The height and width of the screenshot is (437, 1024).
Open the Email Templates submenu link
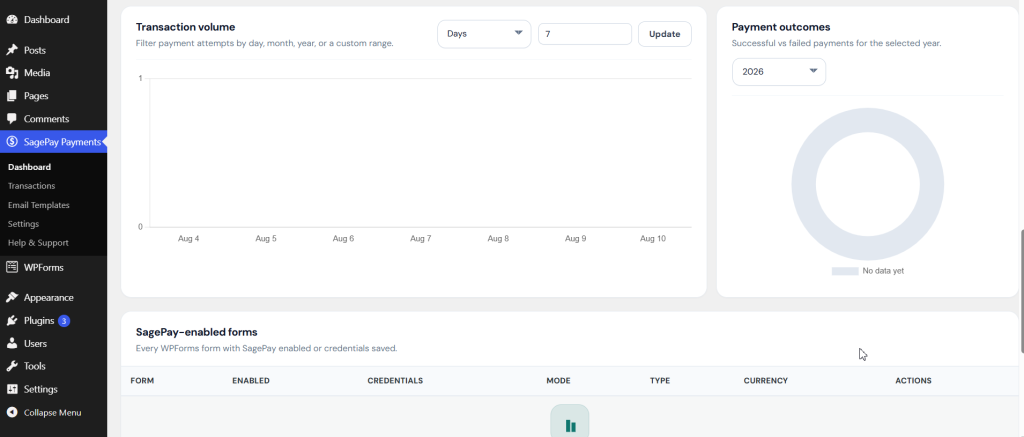point(39,205)
